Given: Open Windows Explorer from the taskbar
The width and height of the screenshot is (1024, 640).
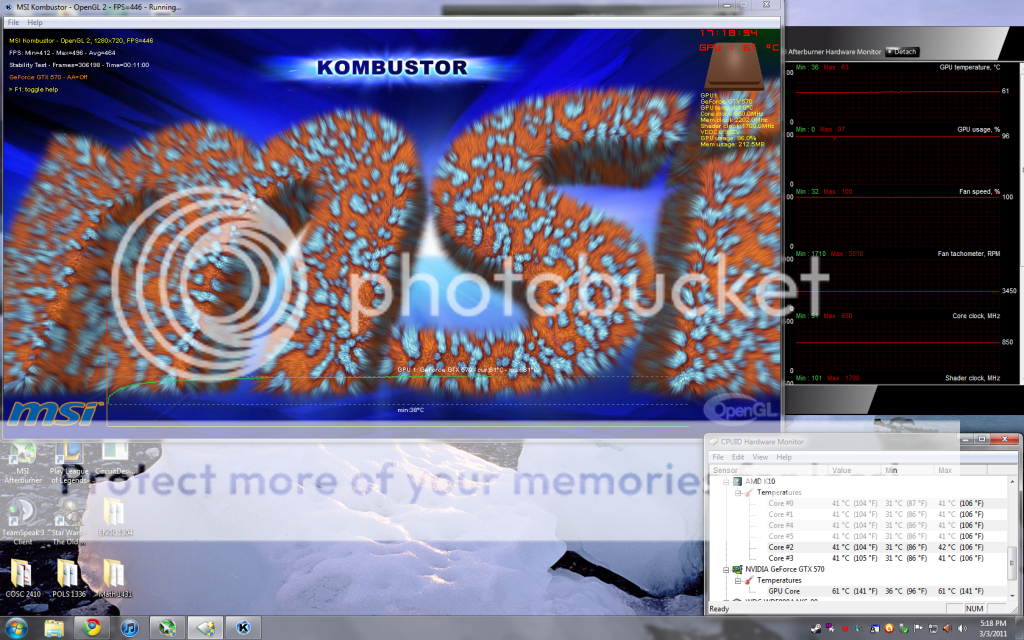Looking at the screenshot, I should click(x=54, y=628).
